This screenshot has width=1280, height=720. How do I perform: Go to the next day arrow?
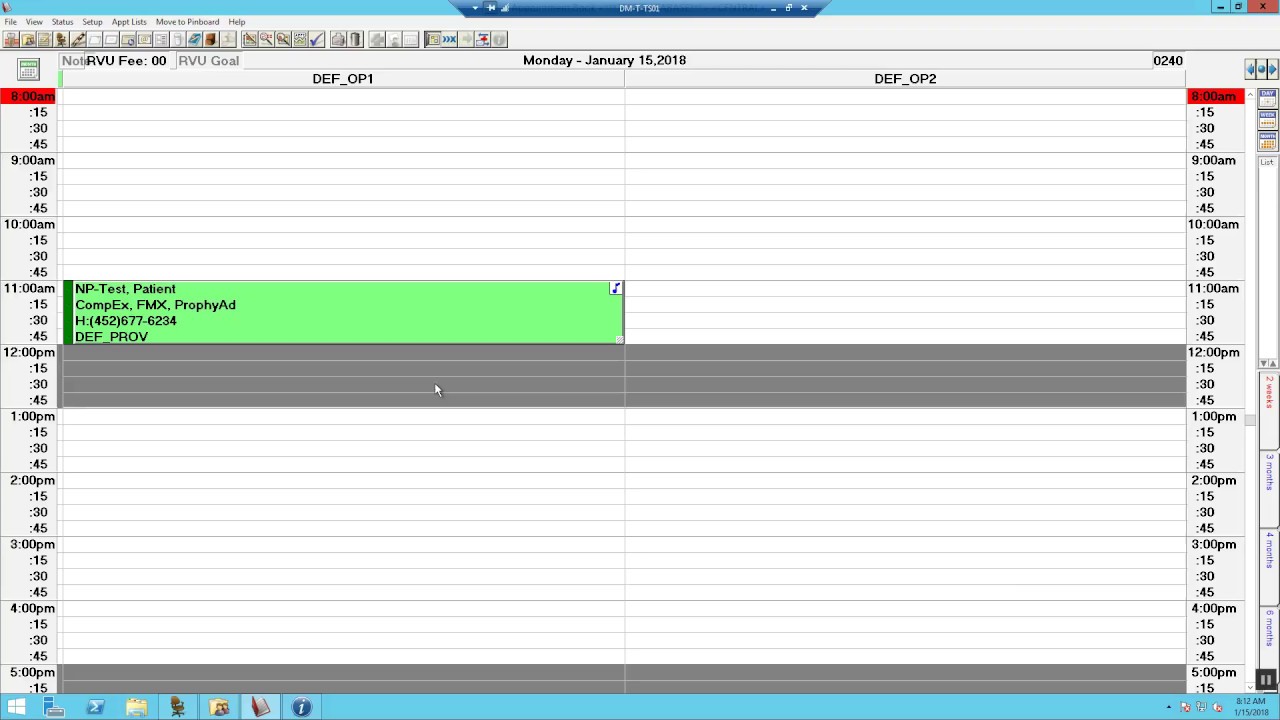point(1272,69)
